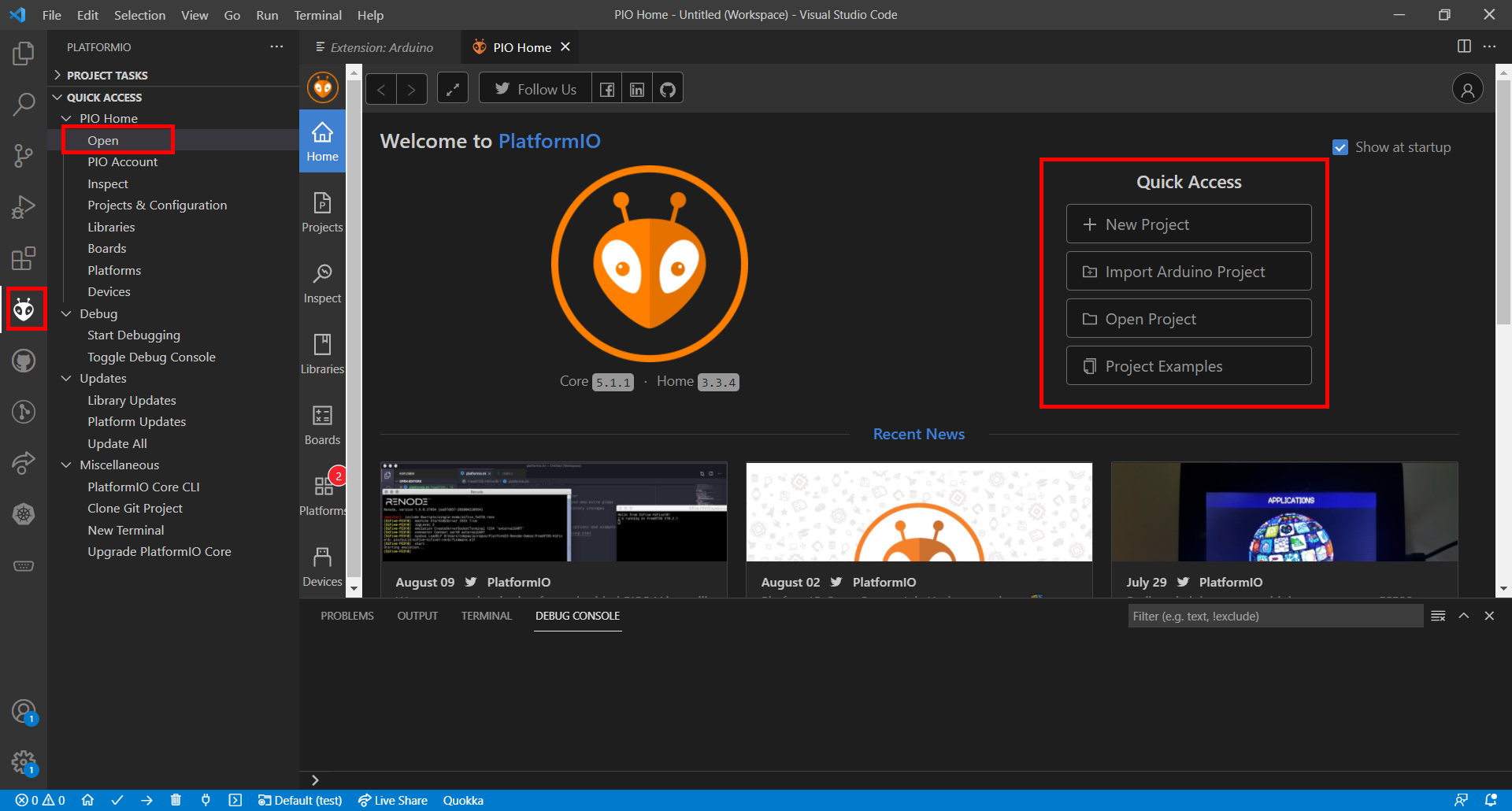This screenshot has width=1512, height=811.
Task: Open the Inspect icon in PIO sidebar
Action: (322, 282)
